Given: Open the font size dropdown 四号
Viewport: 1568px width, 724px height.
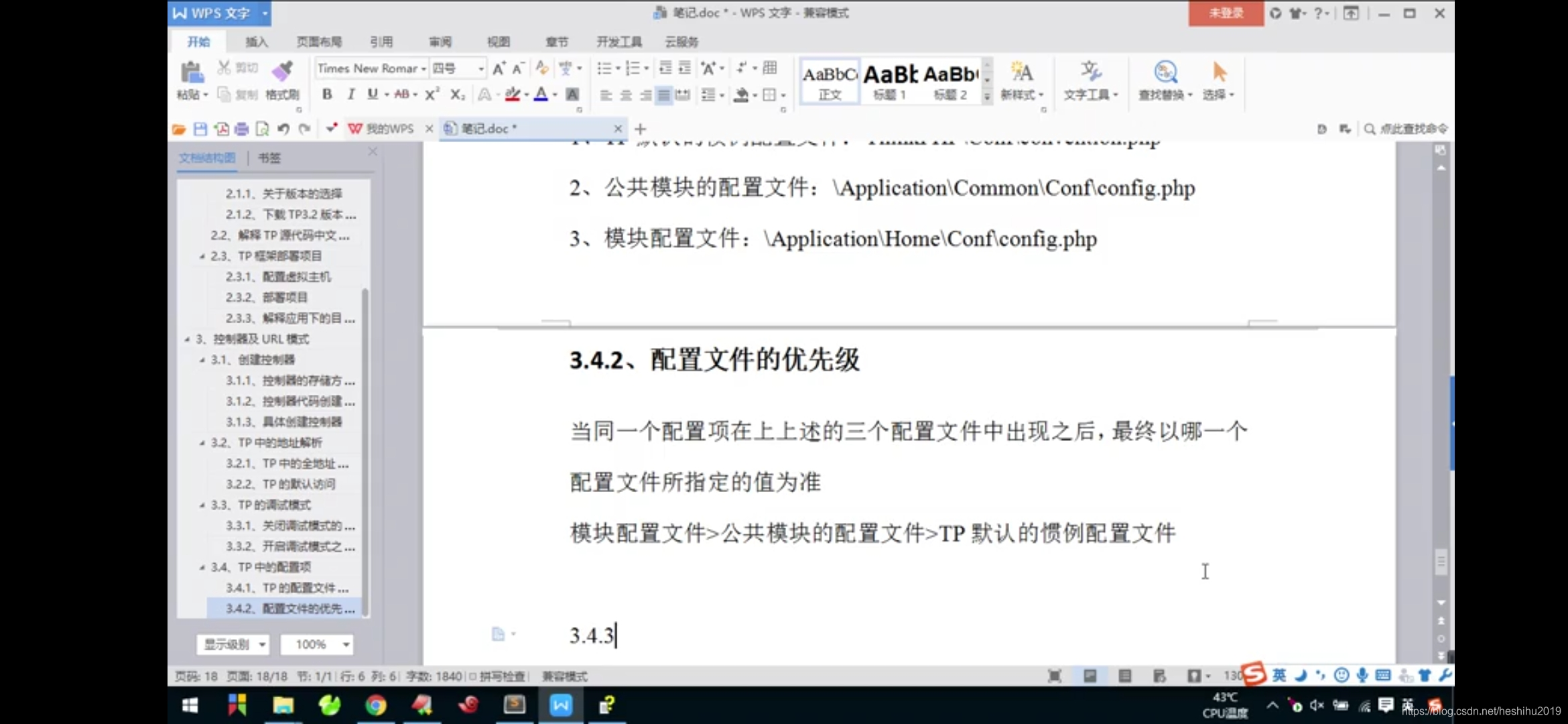Looking at the screenshot, I should 480,69.
